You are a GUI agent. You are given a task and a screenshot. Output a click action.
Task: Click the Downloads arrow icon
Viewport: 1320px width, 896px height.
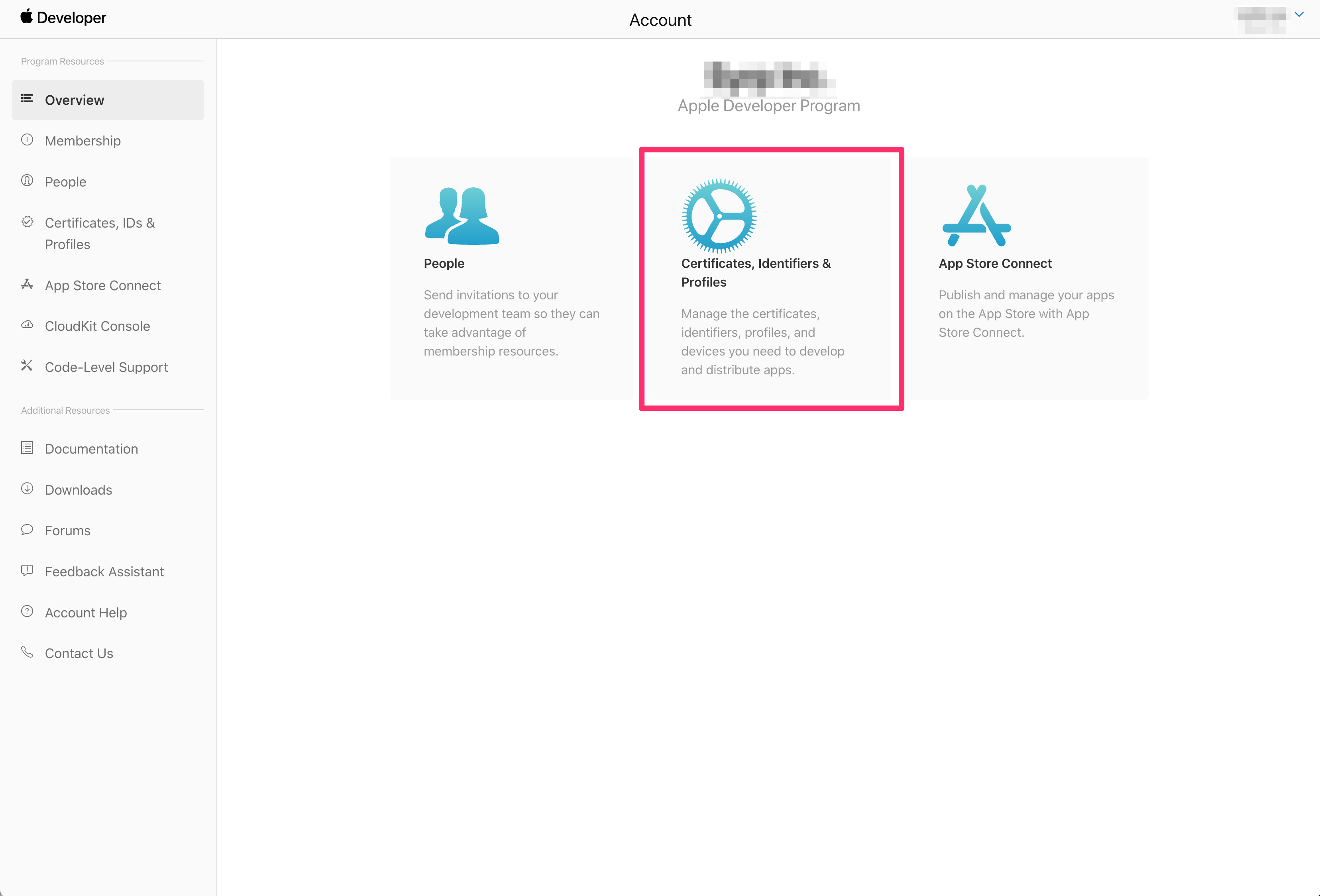[x=27, y=489]
